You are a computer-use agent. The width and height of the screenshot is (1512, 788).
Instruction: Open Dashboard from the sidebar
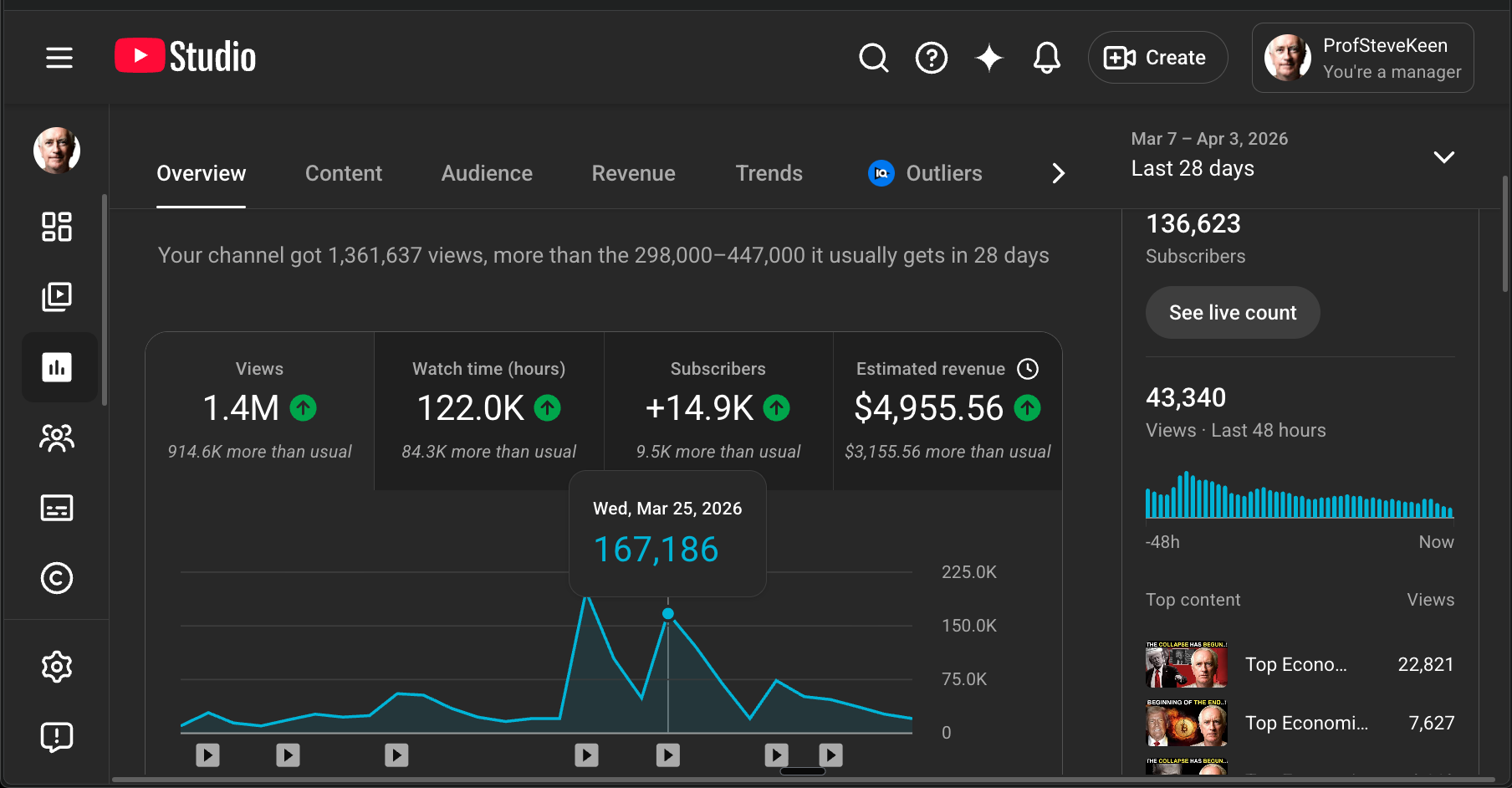point(57,227)
